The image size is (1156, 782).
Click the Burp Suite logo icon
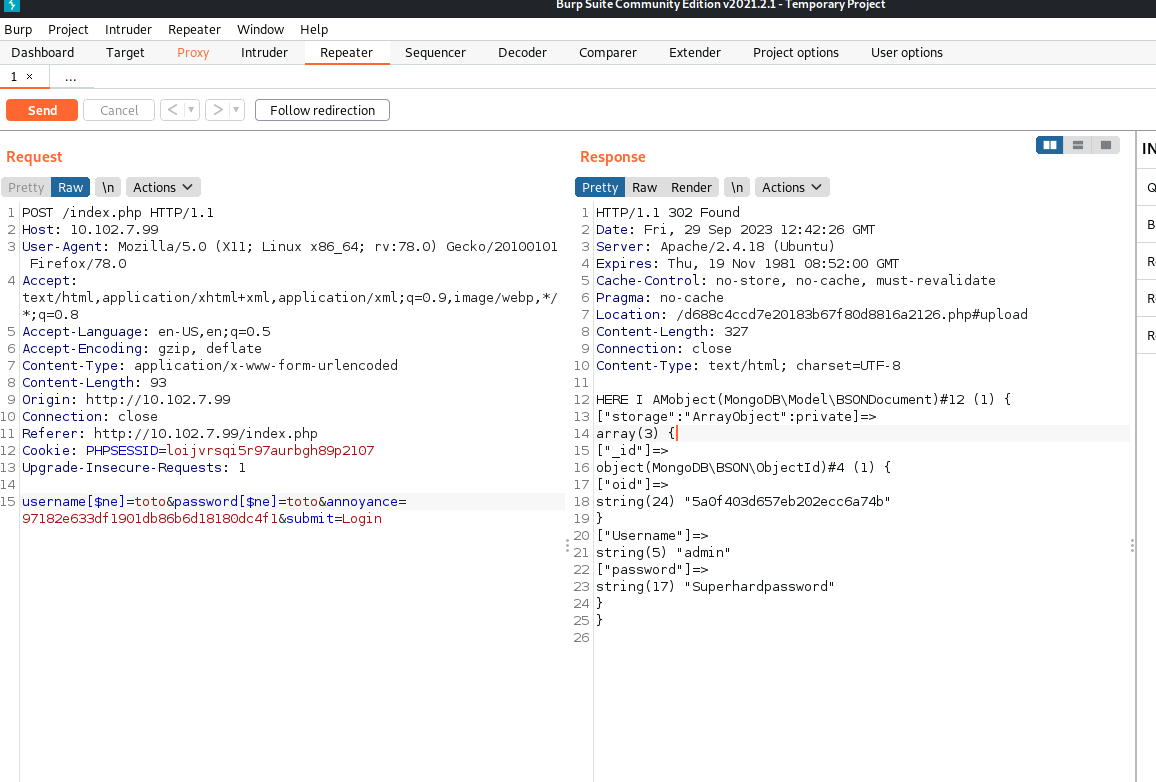point(11,5)
